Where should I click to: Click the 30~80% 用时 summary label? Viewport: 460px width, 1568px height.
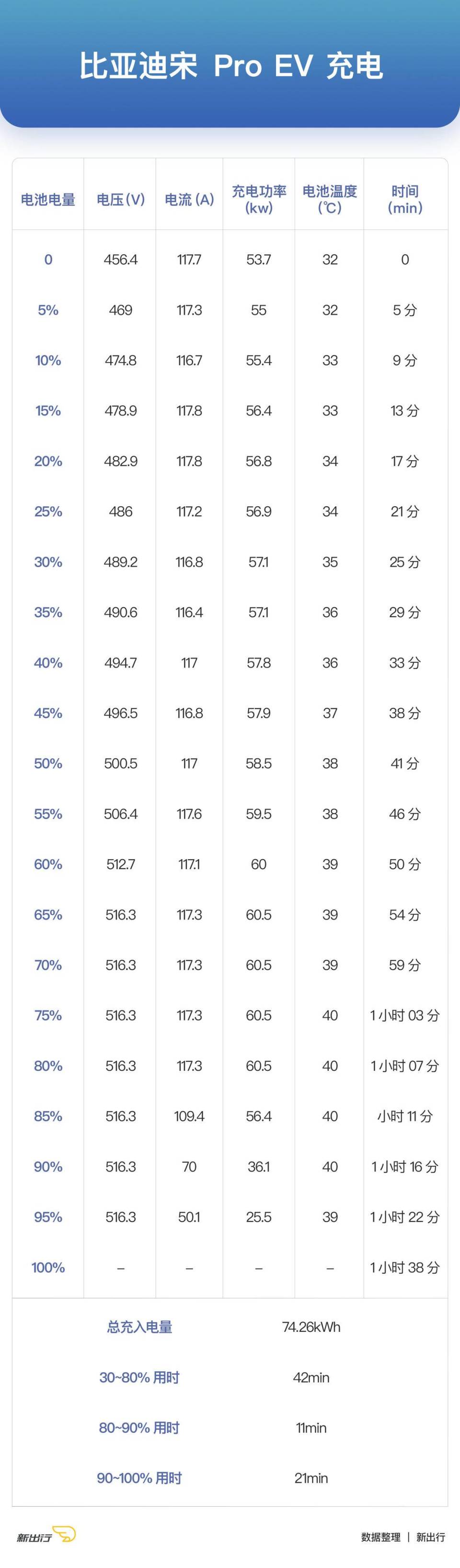coord(139,1377)
